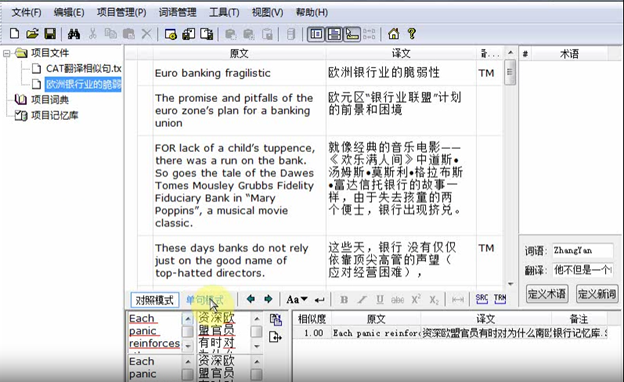Click the export document toolbar icon
The height and width of the screenshot is (382, 624).
[x=207, y=34]
